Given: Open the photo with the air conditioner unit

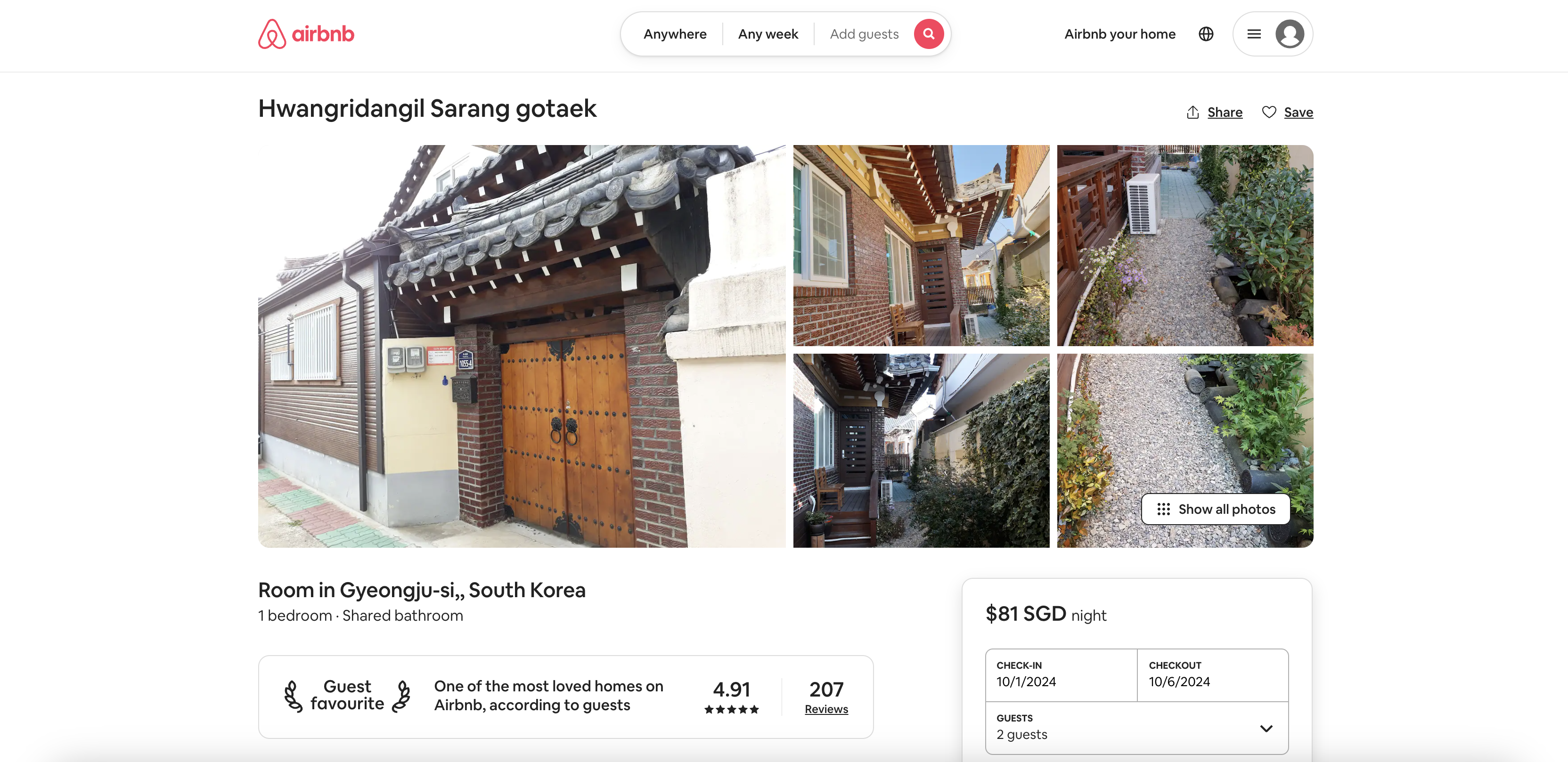Looking at the screenshot, I should (x=1184, y=245).
